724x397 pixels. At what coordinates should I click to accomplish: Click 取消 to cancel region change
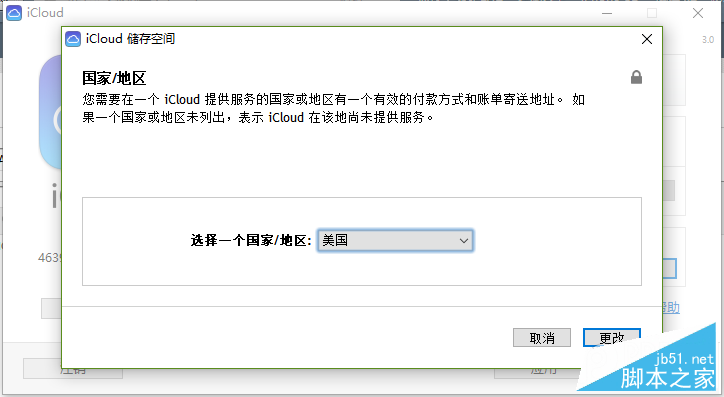[542, 338]
